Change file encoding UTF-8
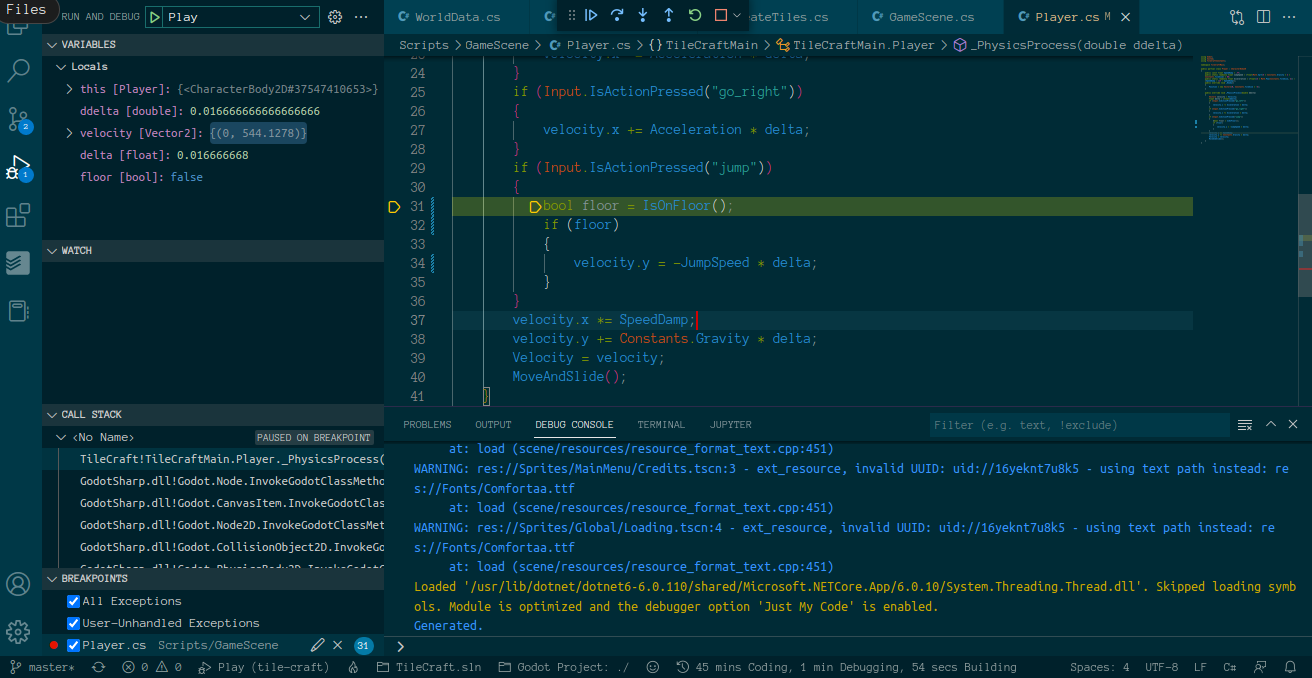Screen dimensions: 1312x678 tap(1161, 667)
